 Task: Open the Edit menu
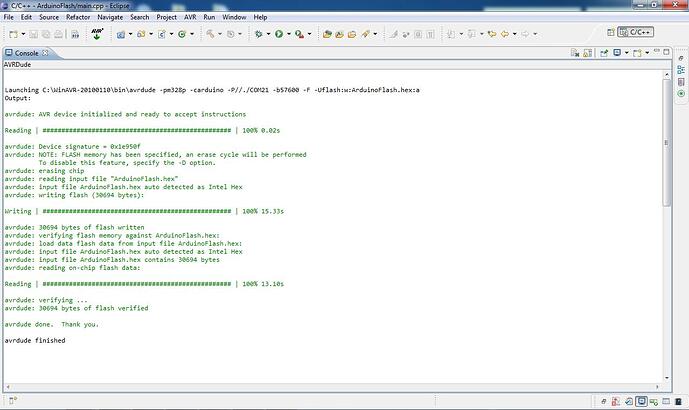point(26,17)
